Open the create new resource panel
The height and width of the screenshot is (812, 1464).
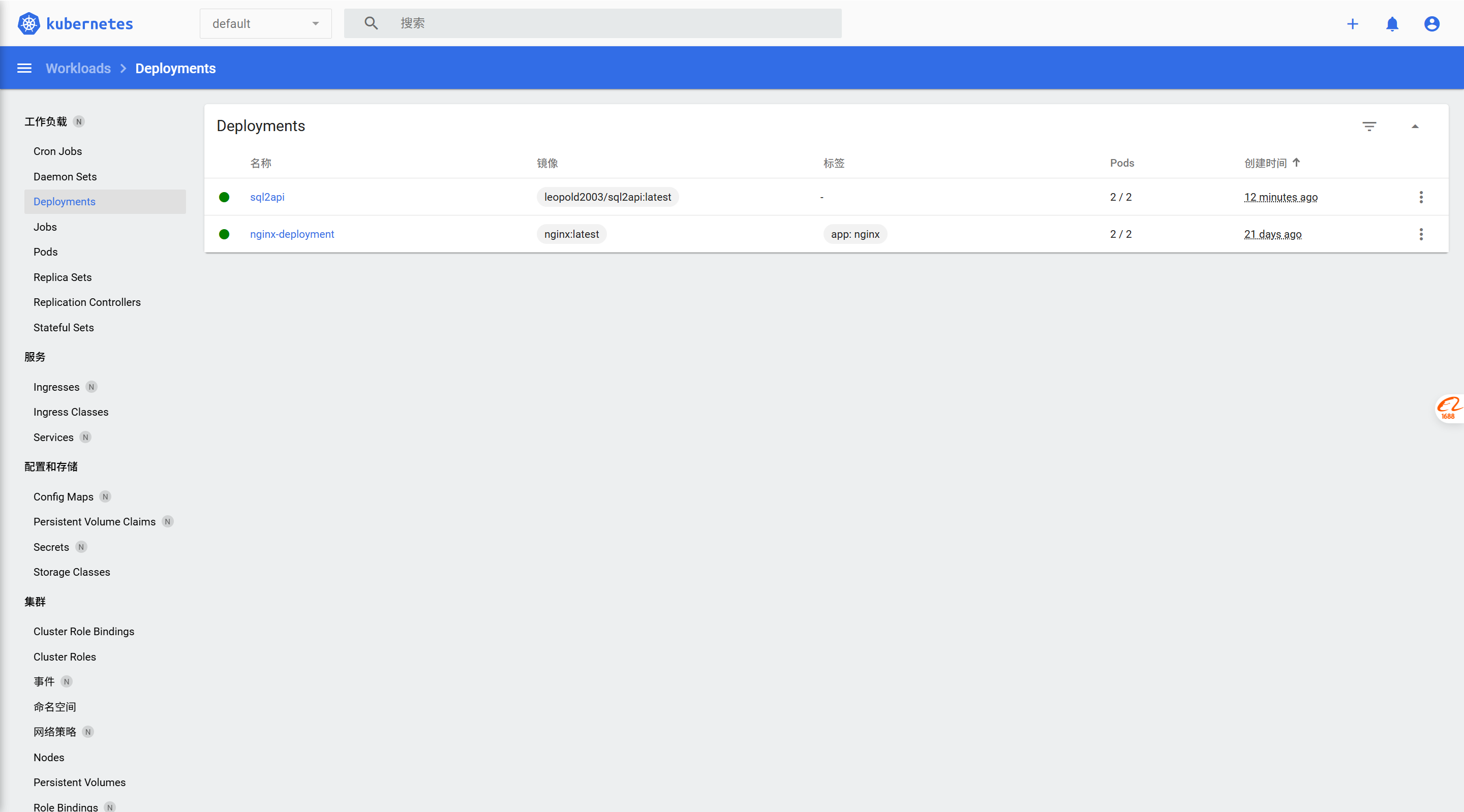(x=1353, y=24)
